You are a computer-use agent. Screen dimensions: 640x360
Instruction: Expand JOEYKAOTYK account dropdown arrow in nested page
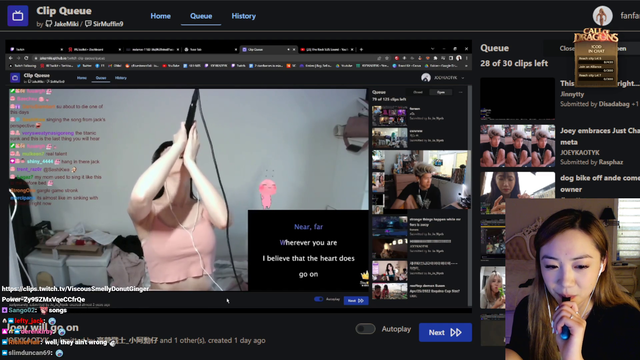[x=463, y=78]
